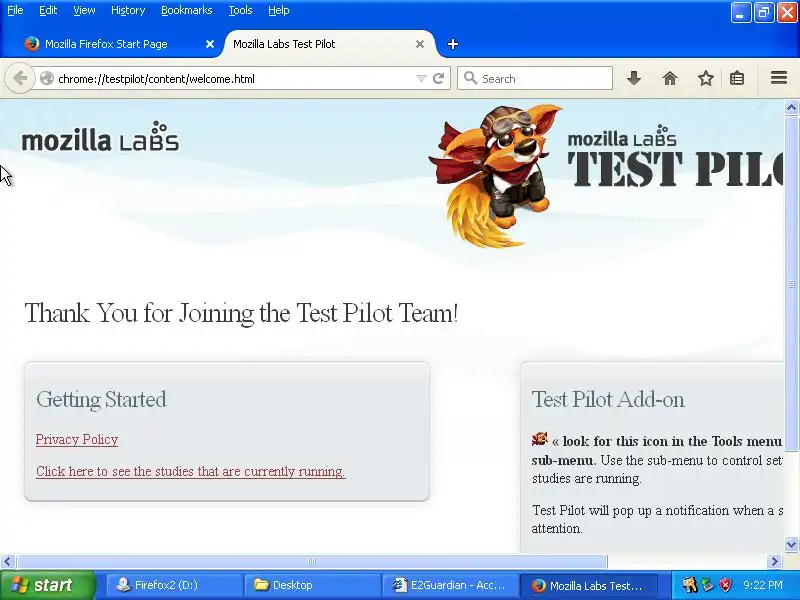Click the Thank You for Joining heading
The image size is (800, 600).
click(x=241, y=313)
